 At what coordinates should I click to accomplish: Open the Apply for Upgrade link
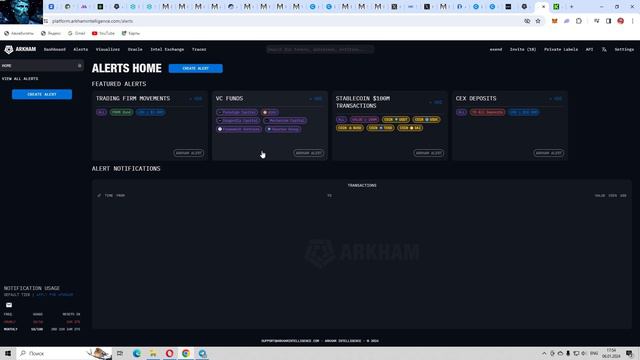(x=55, y=295)
